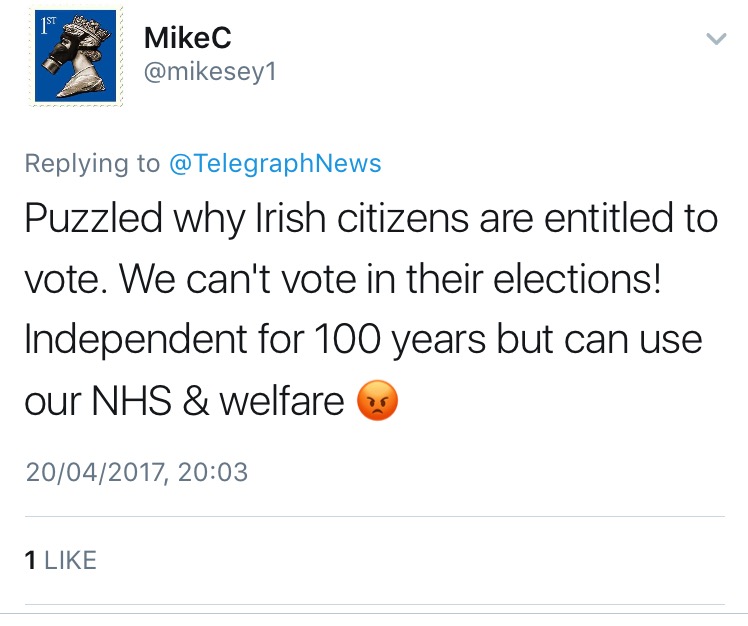The height and width of the screenshot is (626, 748).
Task: Open the 20/04/2017 date in the timestamp
Action: [96, 472]
